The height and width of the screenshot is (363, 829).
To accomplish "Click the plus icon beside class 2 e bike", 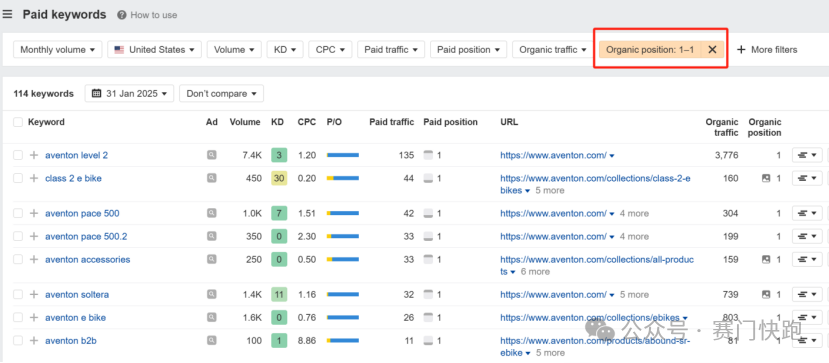I will click(x=34, y=179).
